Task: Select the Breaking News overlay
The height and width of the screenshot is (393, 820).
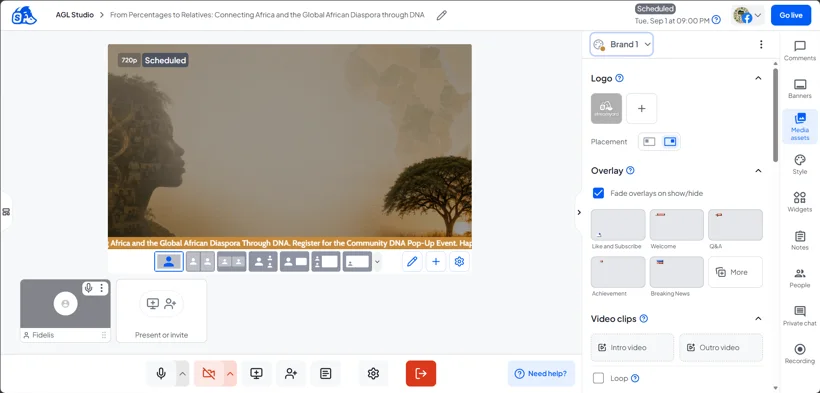Action: click(677, 272)
